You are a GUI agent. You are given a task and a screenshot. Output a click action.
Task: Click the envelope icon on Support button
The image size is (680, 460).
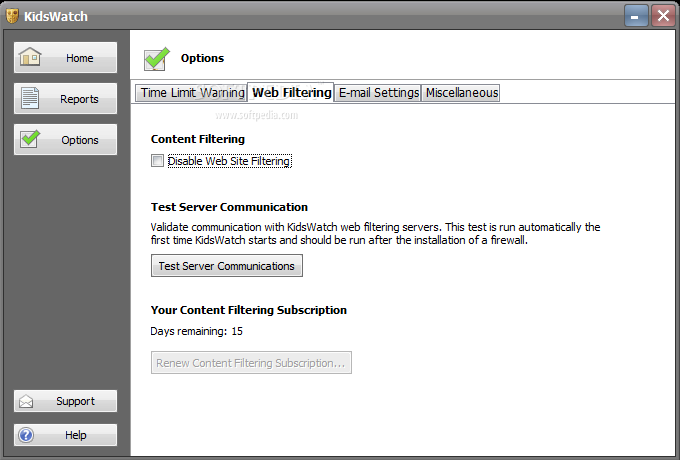tap(26, 401)
